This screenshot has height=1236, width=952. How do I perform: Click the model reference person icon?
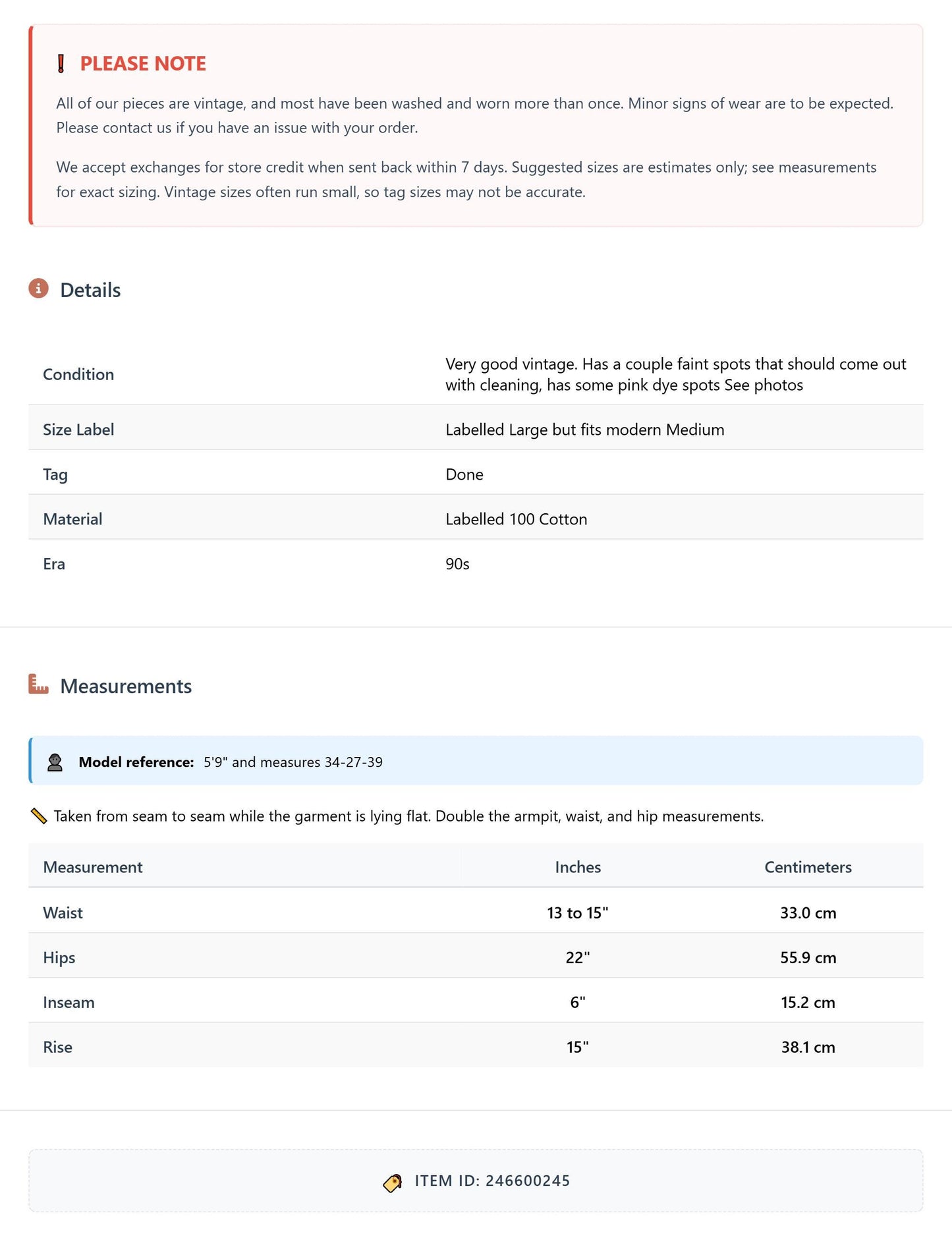pos(55,762)
